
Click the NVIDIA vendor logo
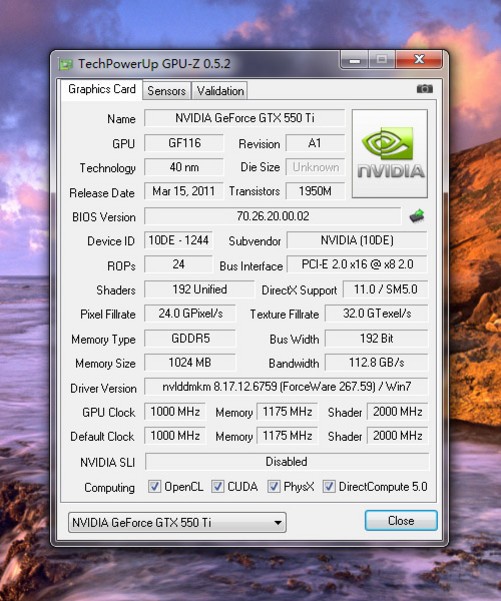click(390, 154)
